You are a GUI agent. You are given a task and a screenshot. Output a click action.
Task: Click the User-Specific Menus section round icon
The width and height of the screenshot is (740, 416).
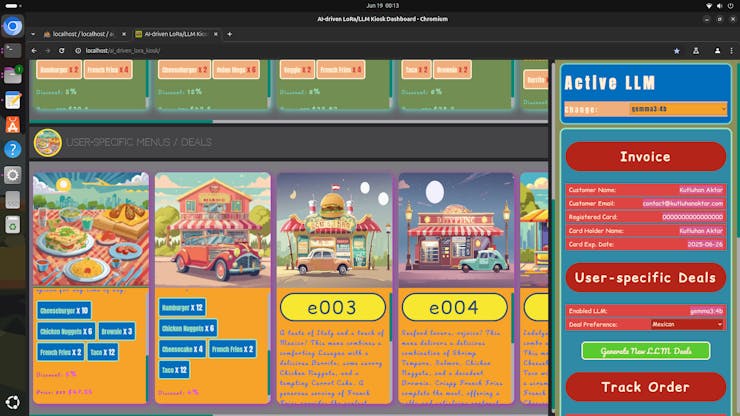pyautogui.click(x=47, y=142)
